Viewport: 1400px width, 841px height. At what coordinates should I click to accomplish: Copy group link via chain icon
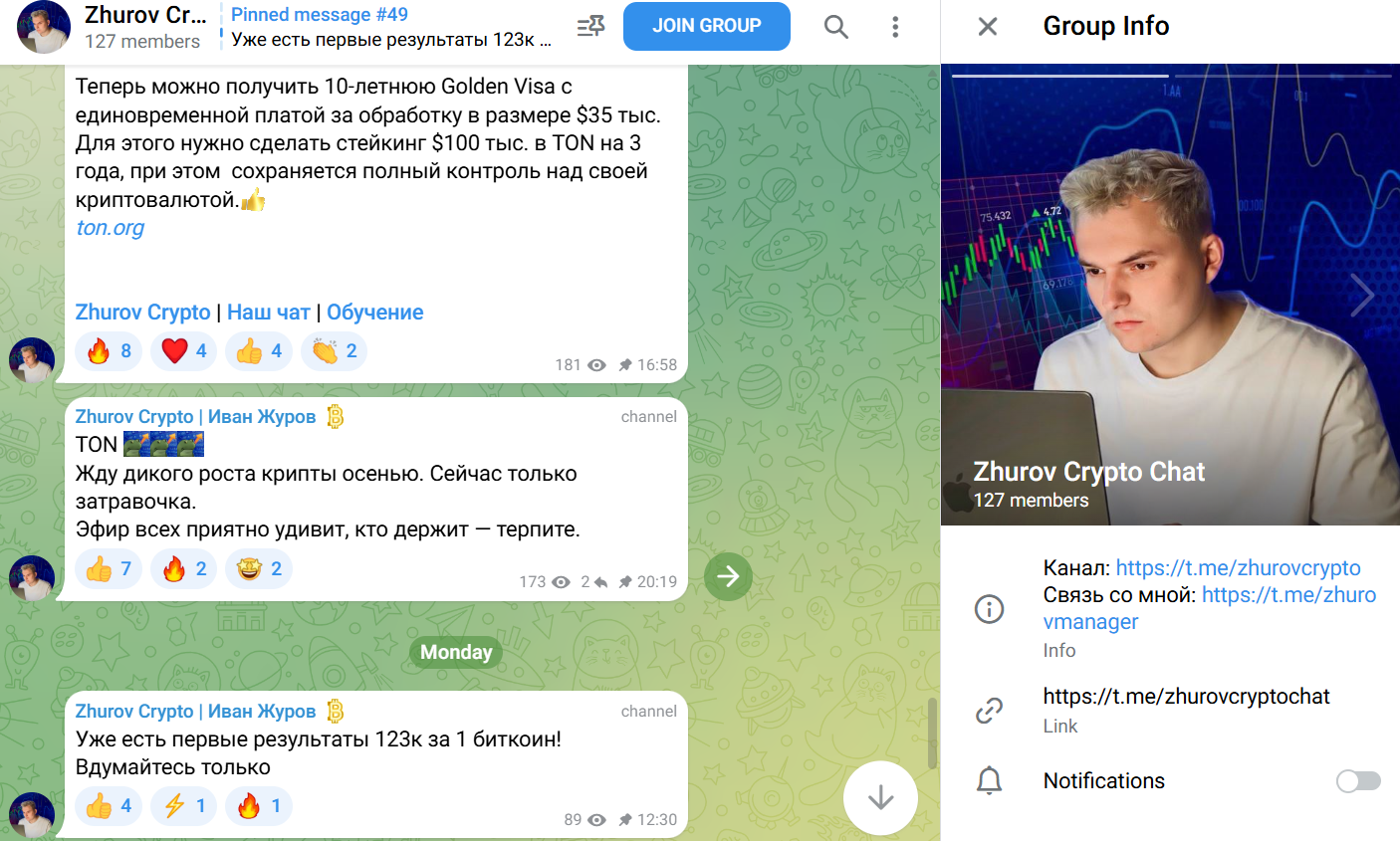pos(989,711)
